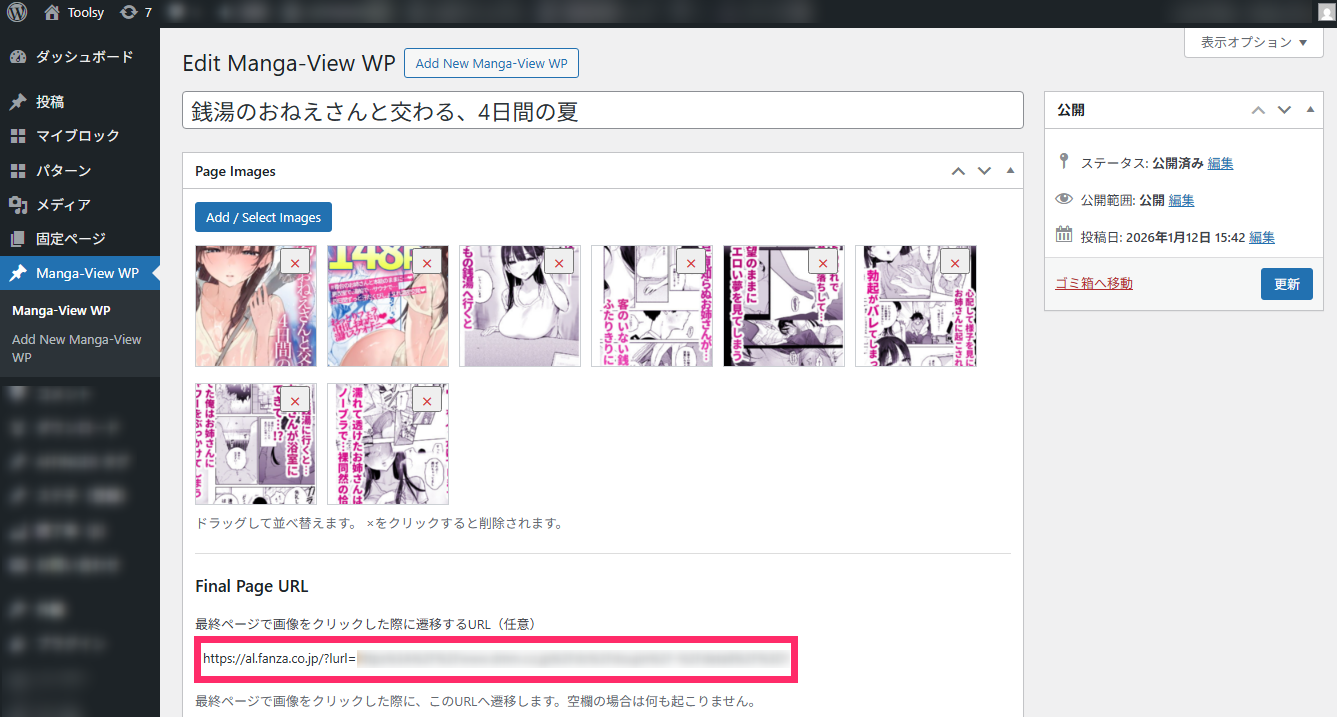Remove the first page image with ×
Image resolution: width=1337 pixels, height=717 pixels.
click(295, 263)
